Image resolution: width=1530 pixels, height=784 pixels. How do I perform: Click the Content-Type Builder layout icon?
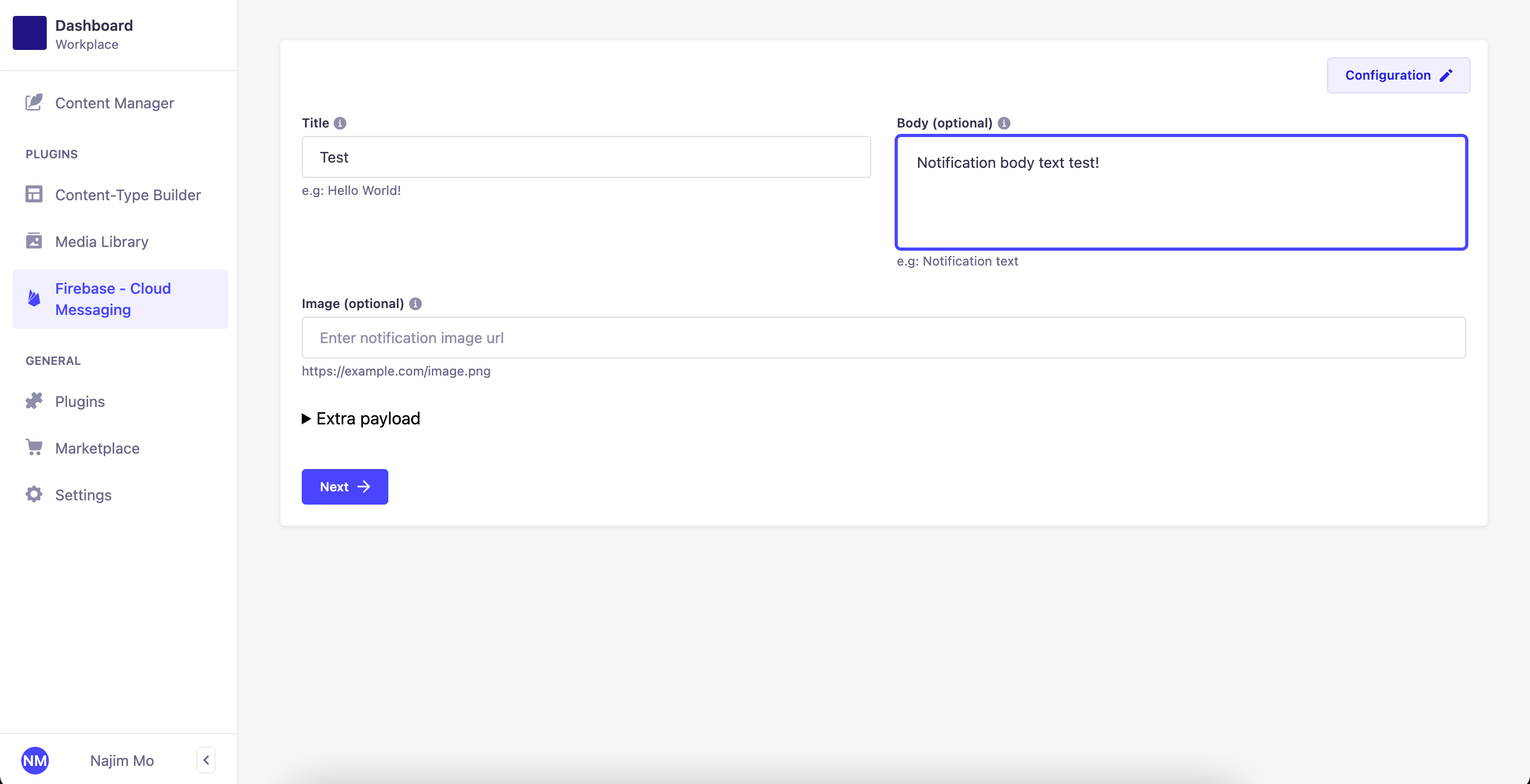[x=34, y=194]
